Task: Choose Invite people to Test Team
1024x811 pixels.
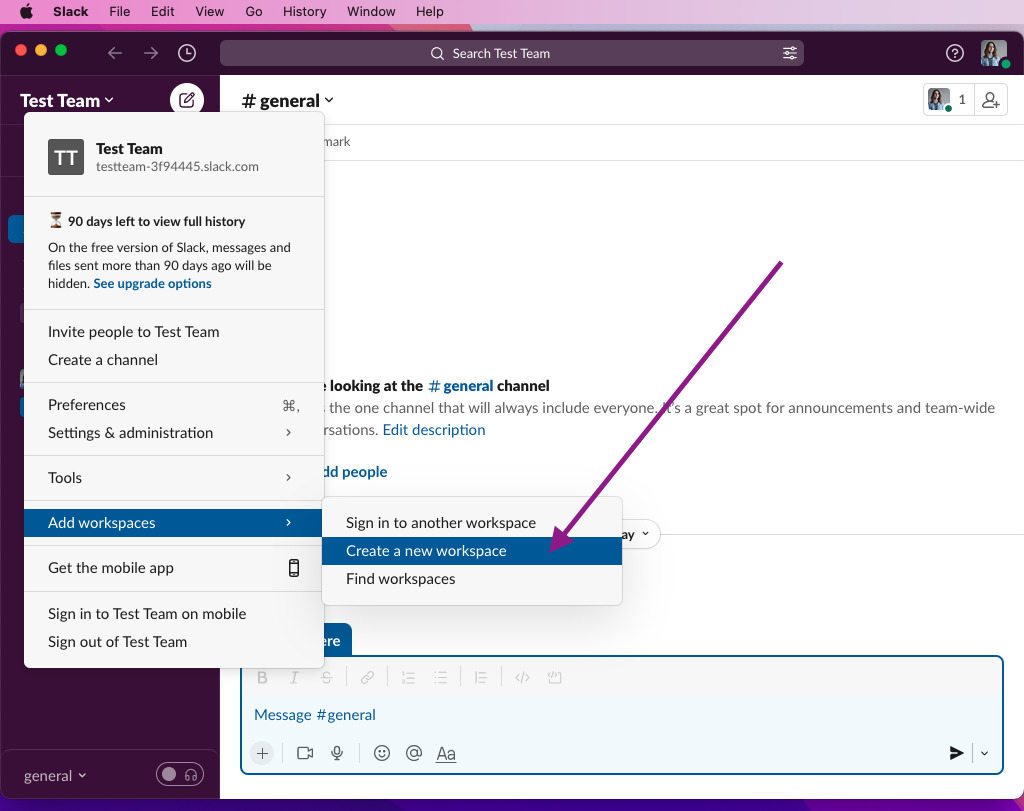Action: coord(173,332)
